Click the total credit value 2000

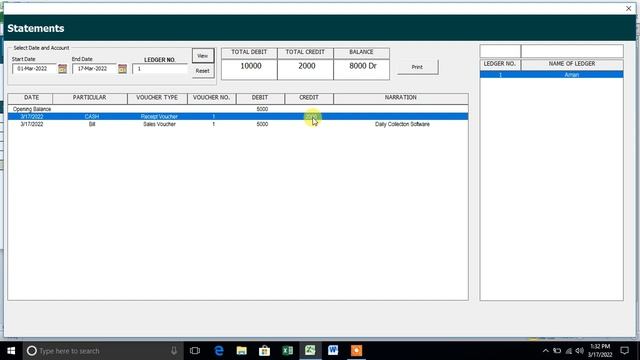pyautogui.click(x=307, y=66)
